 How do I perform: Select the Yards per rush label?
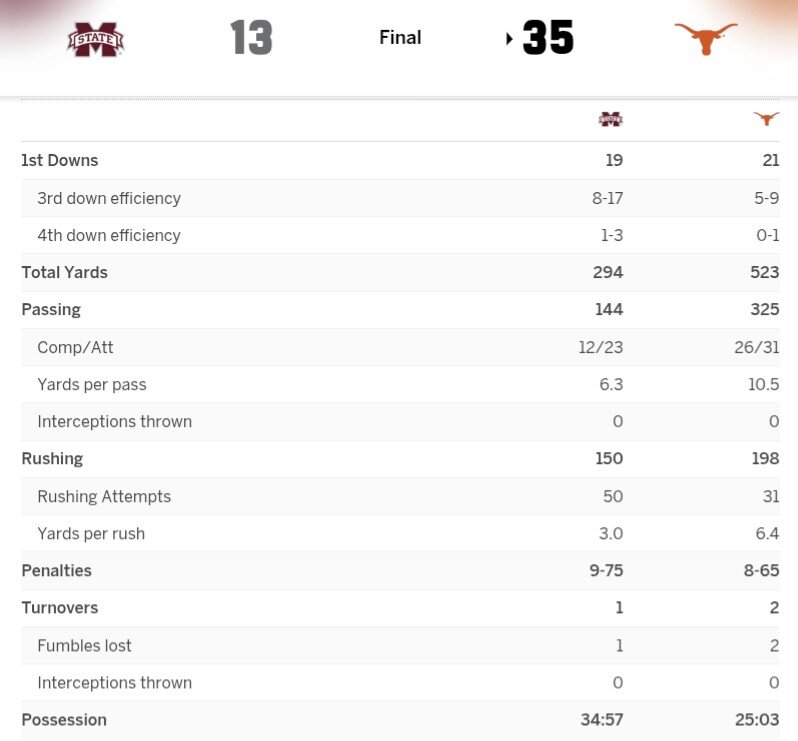click(91, 533)
